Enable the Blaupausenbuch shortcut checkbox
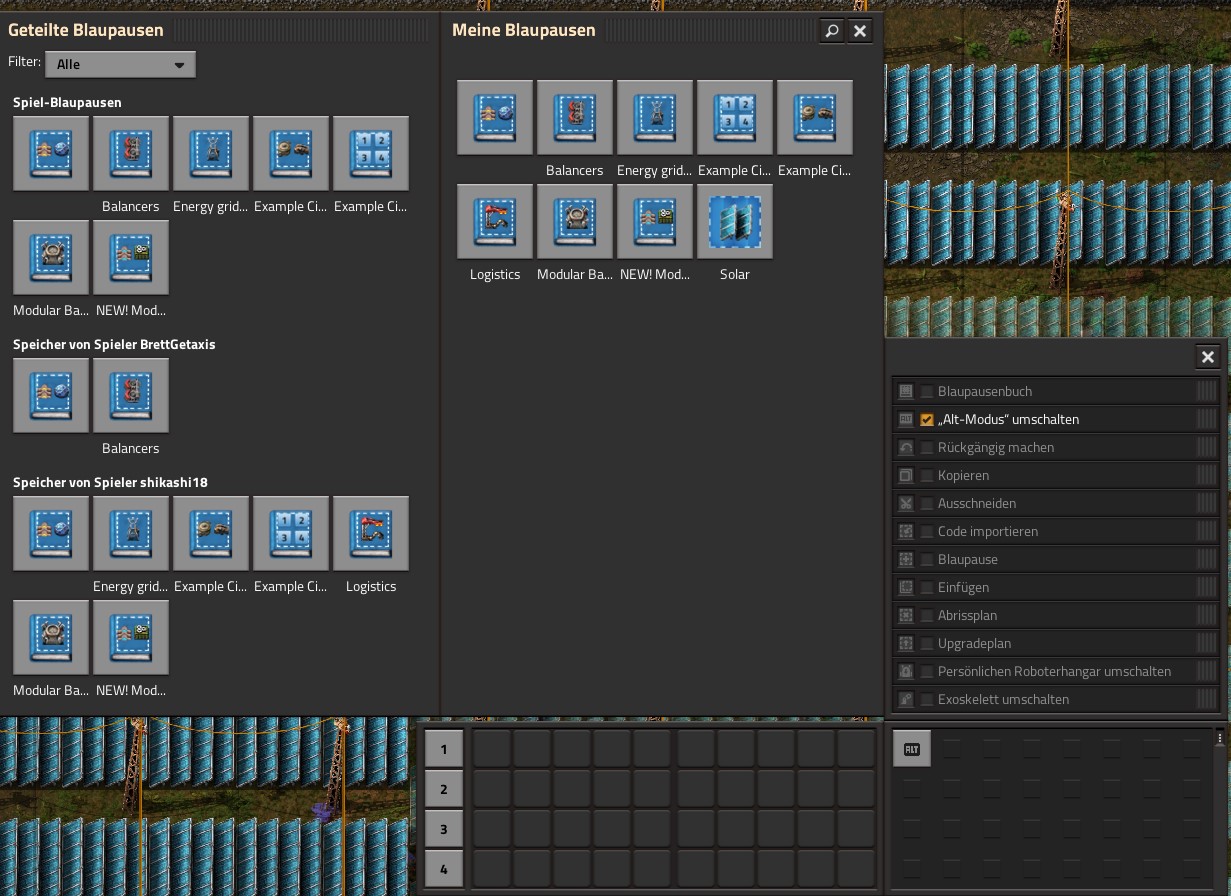The image size is (1231, 896). [x=927, y=392]
